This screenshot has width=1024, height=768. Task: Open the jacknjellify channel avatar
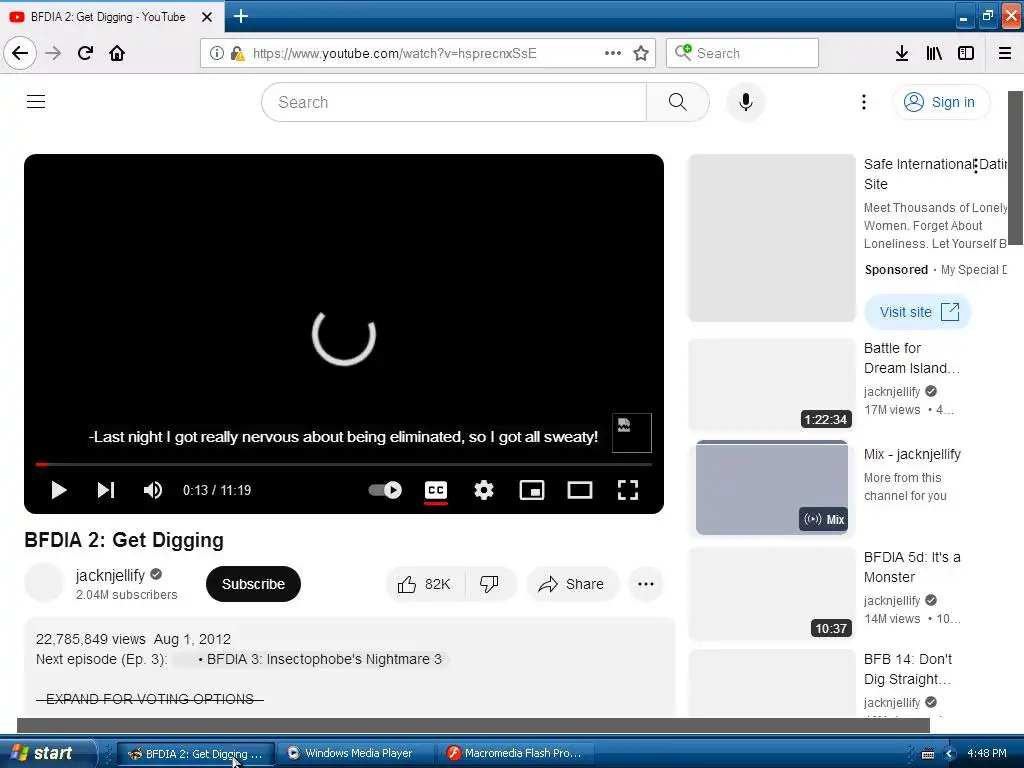pyautogui.click(x=44, y=583)
